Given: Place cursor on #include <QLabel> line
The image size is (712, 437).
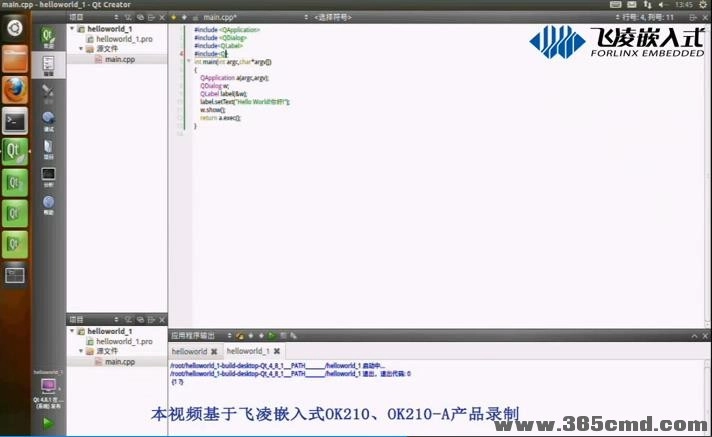Looking at the screenshot, I should [x=218, y=45].
